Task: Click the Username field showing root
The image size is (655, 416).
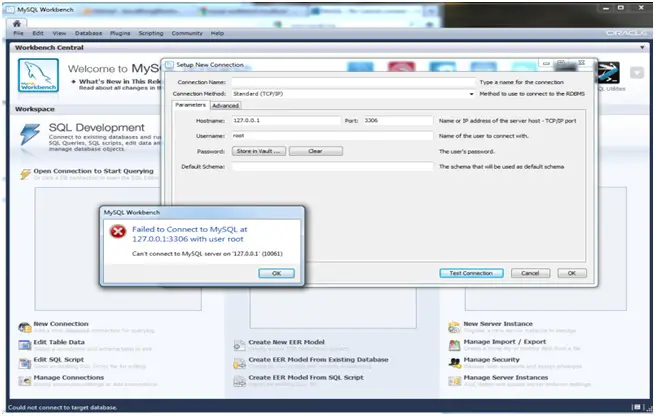Action: (333, 136)
